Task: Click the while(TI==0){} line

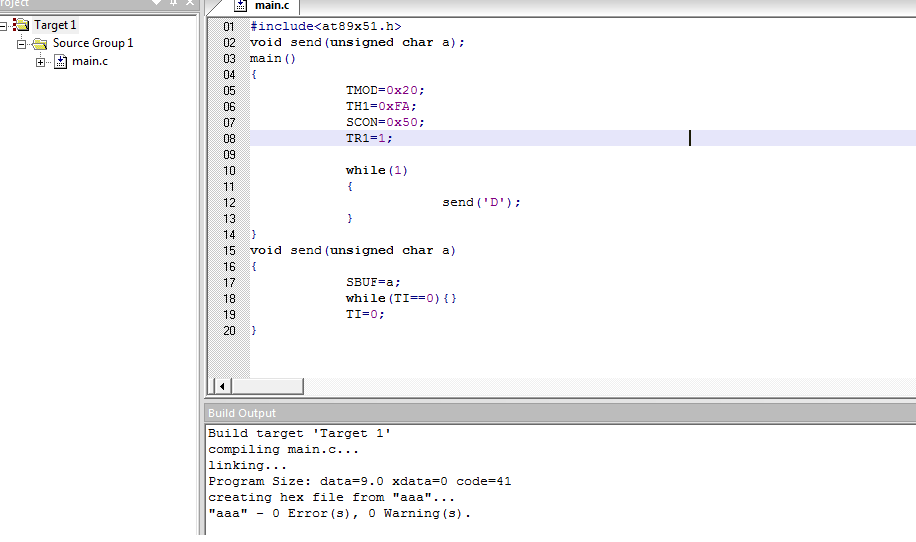Action: click(401, 298)
